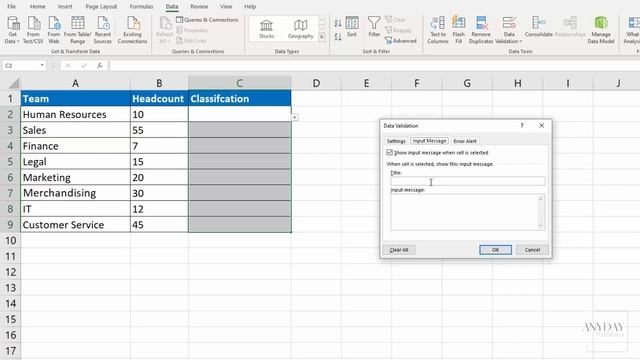Click the Title input field
Image resolution: width=640 pixels, height=360 pixels.
467,181
